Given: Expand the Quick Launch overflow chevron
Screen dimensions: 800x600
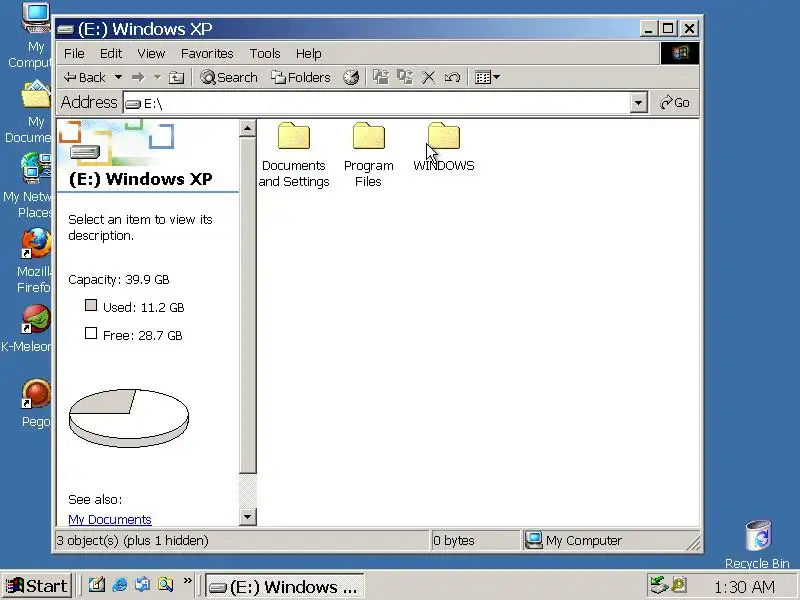Looking at the screenshot, I should tap(188, 581).
